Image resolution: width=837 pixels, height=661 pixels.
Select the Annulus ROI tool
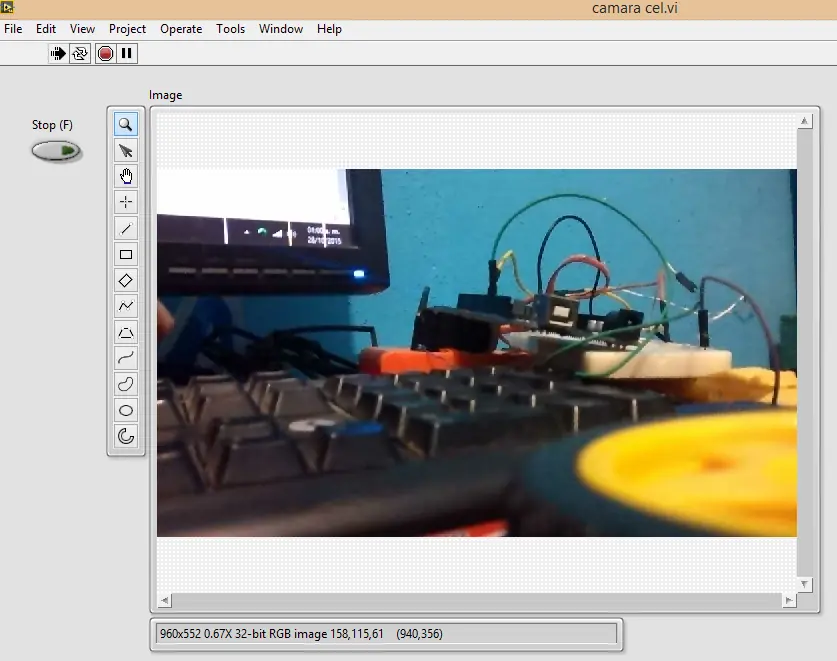126,436
